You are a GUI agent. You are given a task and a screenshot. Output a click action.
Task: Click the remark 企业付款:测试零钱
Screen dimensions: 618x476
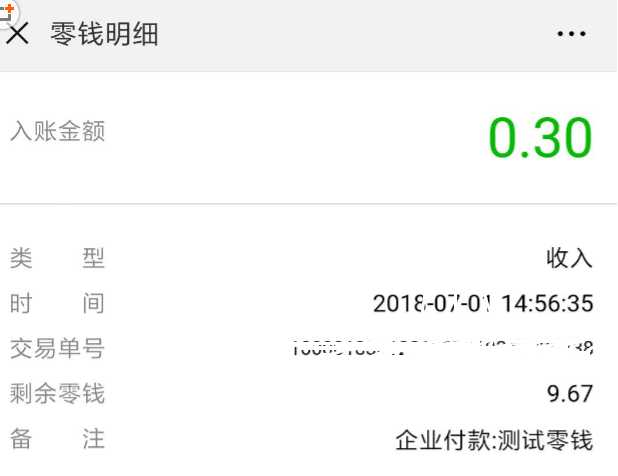(494, 440)
